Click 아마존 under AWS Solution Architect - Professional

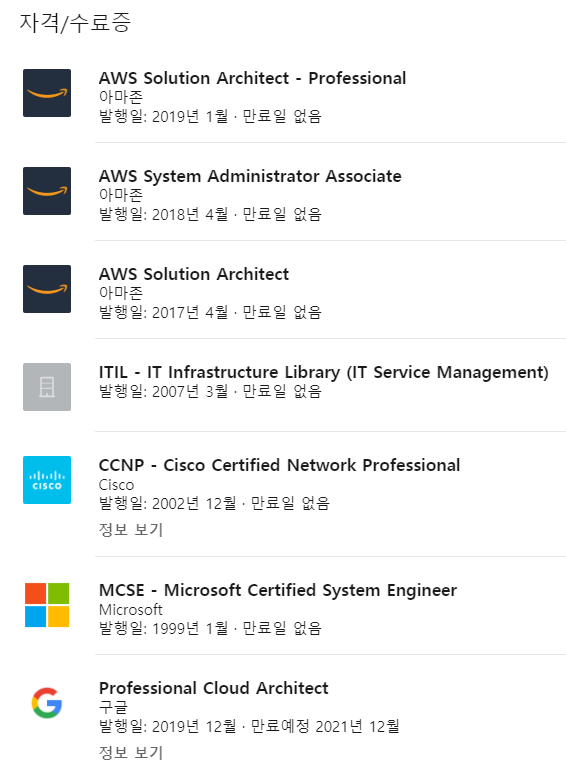tap(121, 97)
